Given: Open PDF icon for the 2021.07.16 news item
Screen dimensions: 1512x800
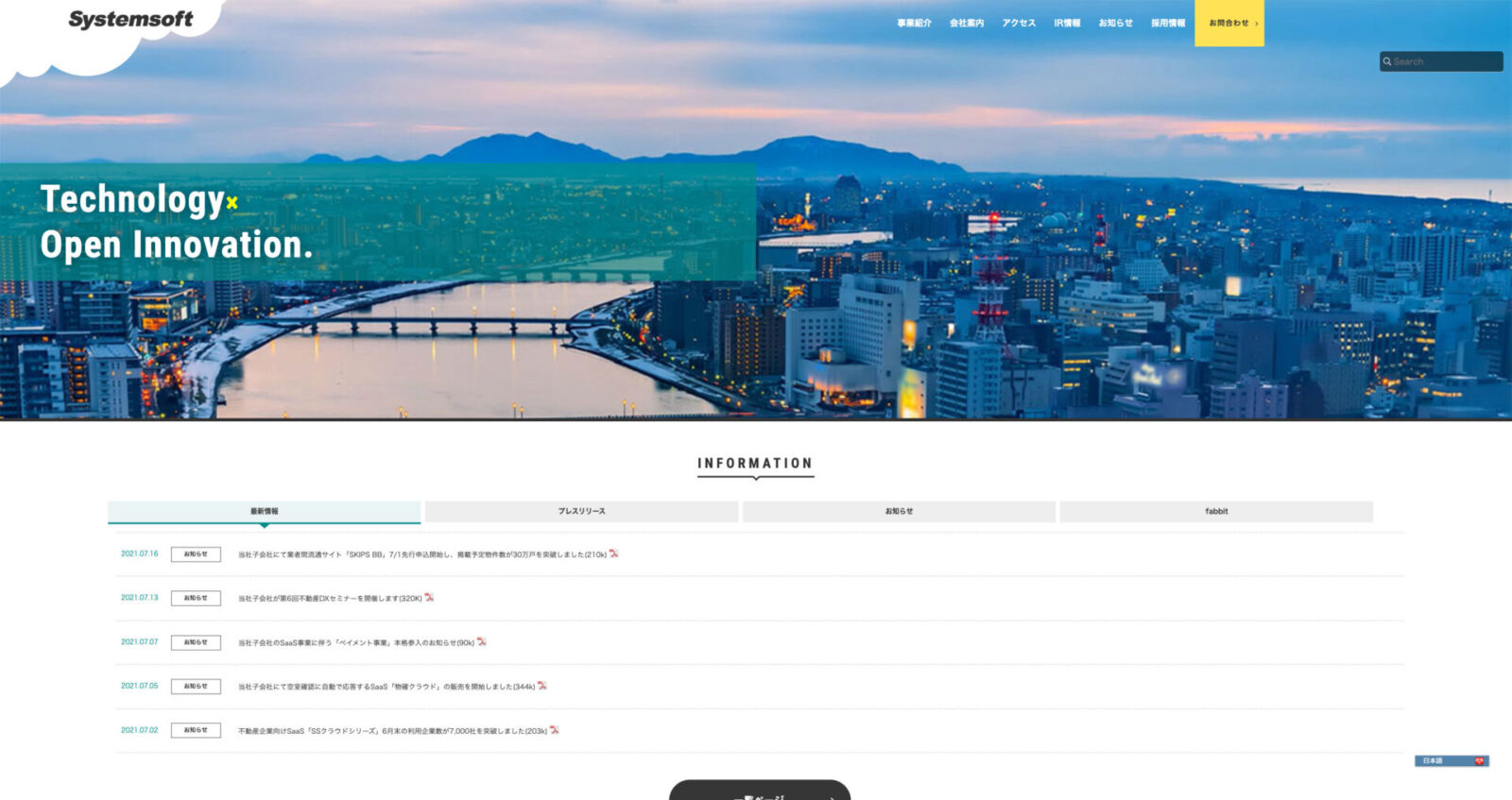Looking at the screenshot, I should [x=613, y=553].
